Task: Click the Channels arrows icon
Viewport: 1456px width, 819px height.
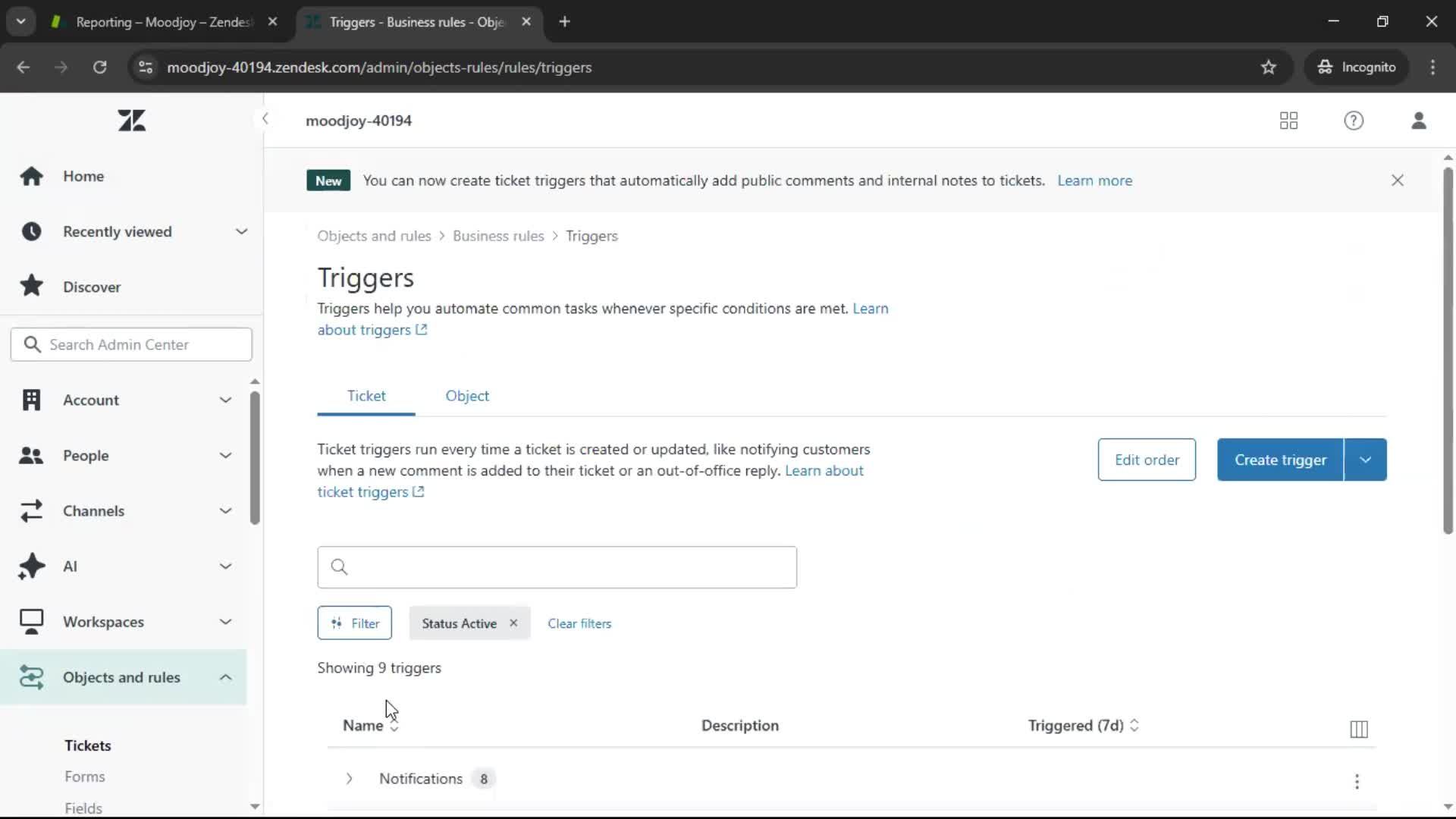Action: (x=31, y=511)
